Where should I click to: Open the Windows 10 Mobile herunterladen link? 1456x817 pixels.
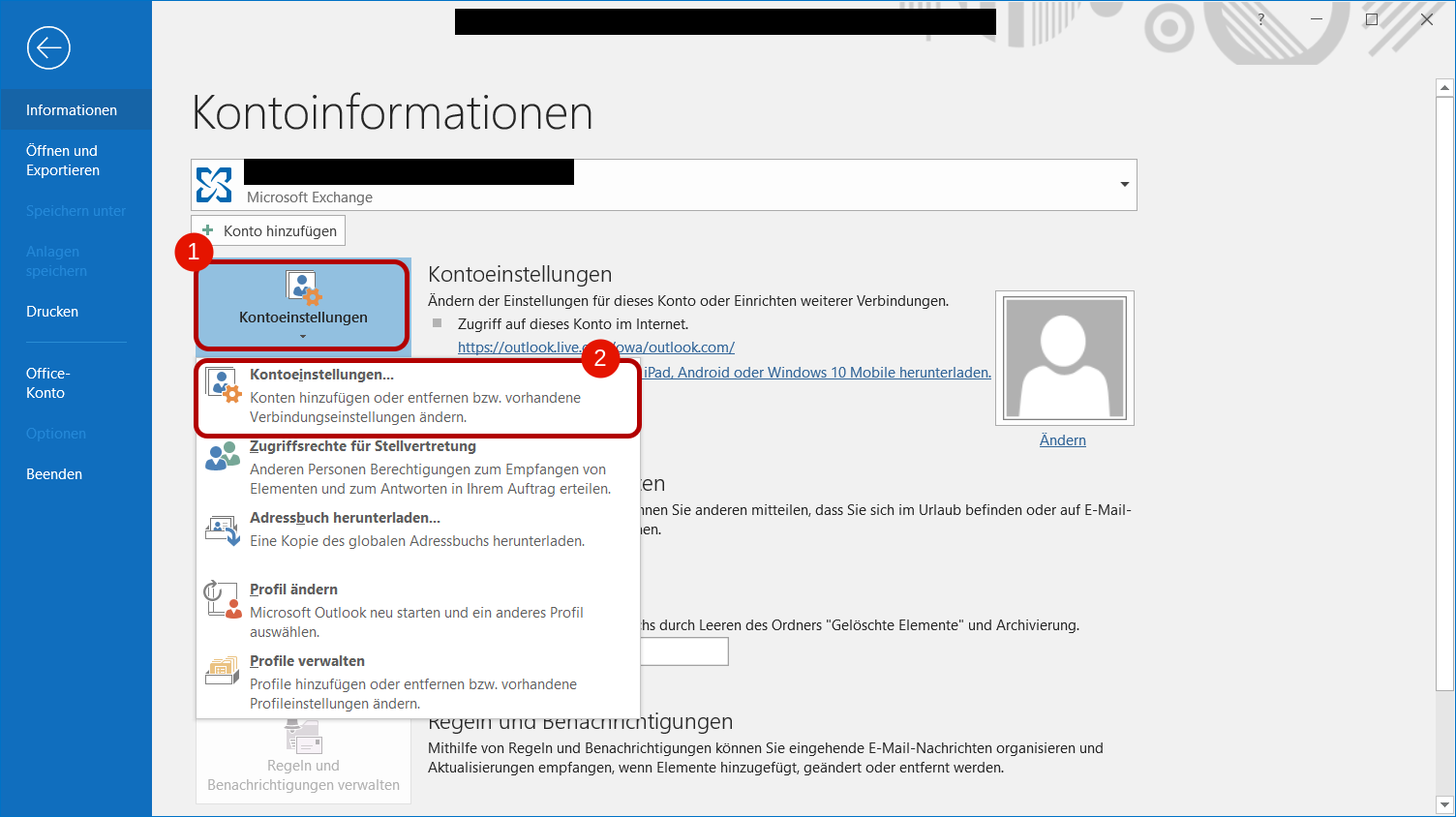818,373
